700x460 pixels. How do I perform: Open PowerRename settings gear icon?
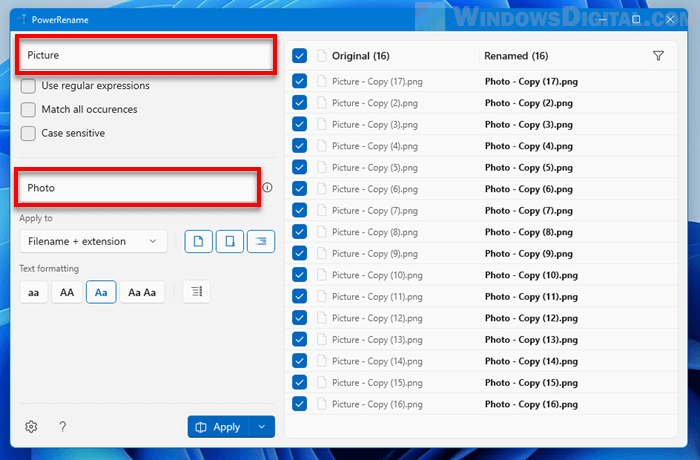click(31, 427)
